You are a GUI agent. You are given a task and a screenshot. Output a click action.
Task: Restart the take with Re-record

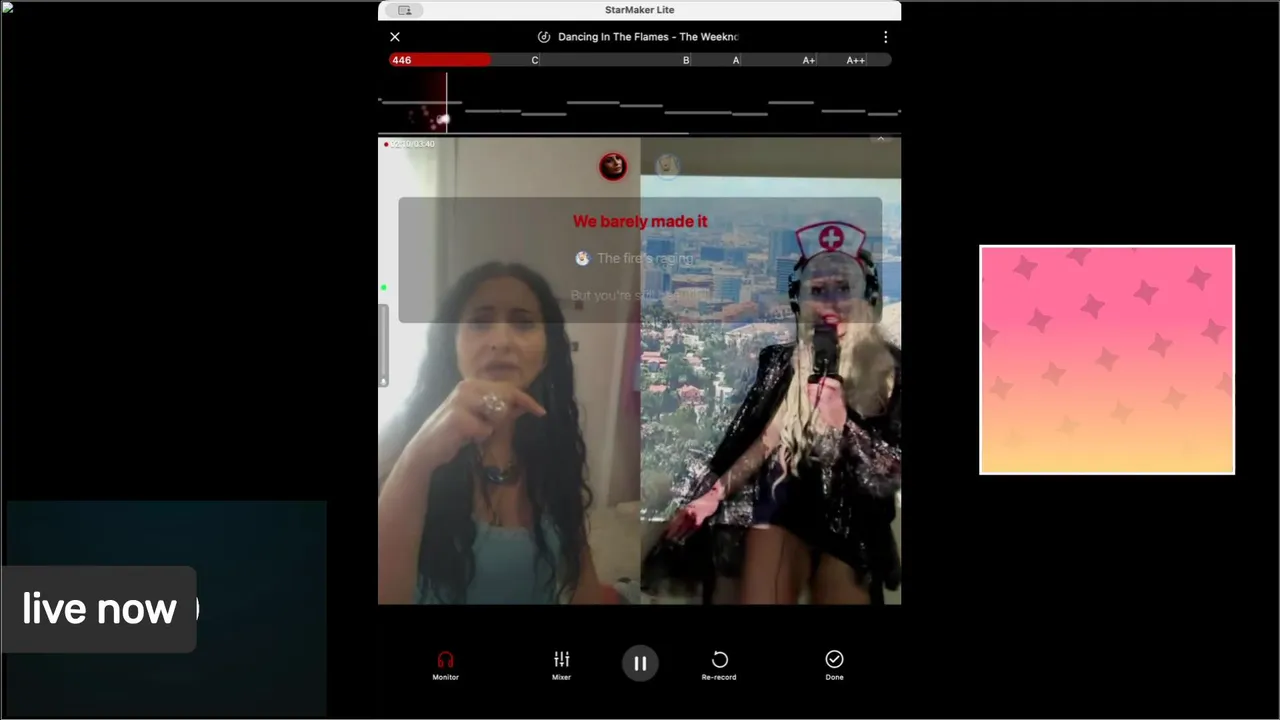click(x=719, y=665)
